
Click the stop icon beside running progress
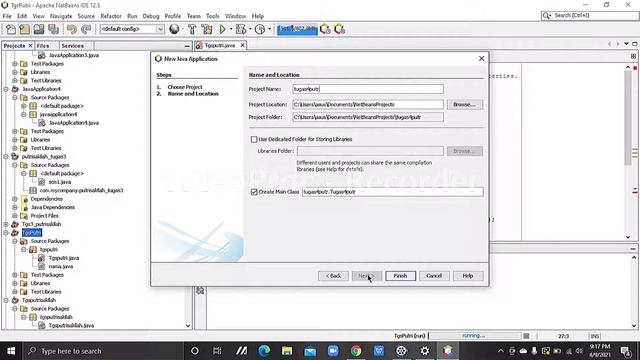pyautogui.click(x=527, y=336)
